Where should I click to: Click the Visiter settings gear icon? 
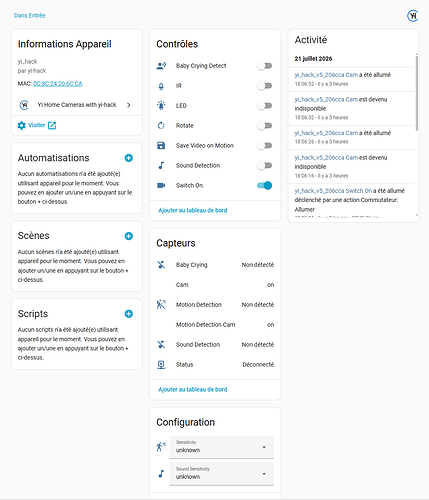22,125
